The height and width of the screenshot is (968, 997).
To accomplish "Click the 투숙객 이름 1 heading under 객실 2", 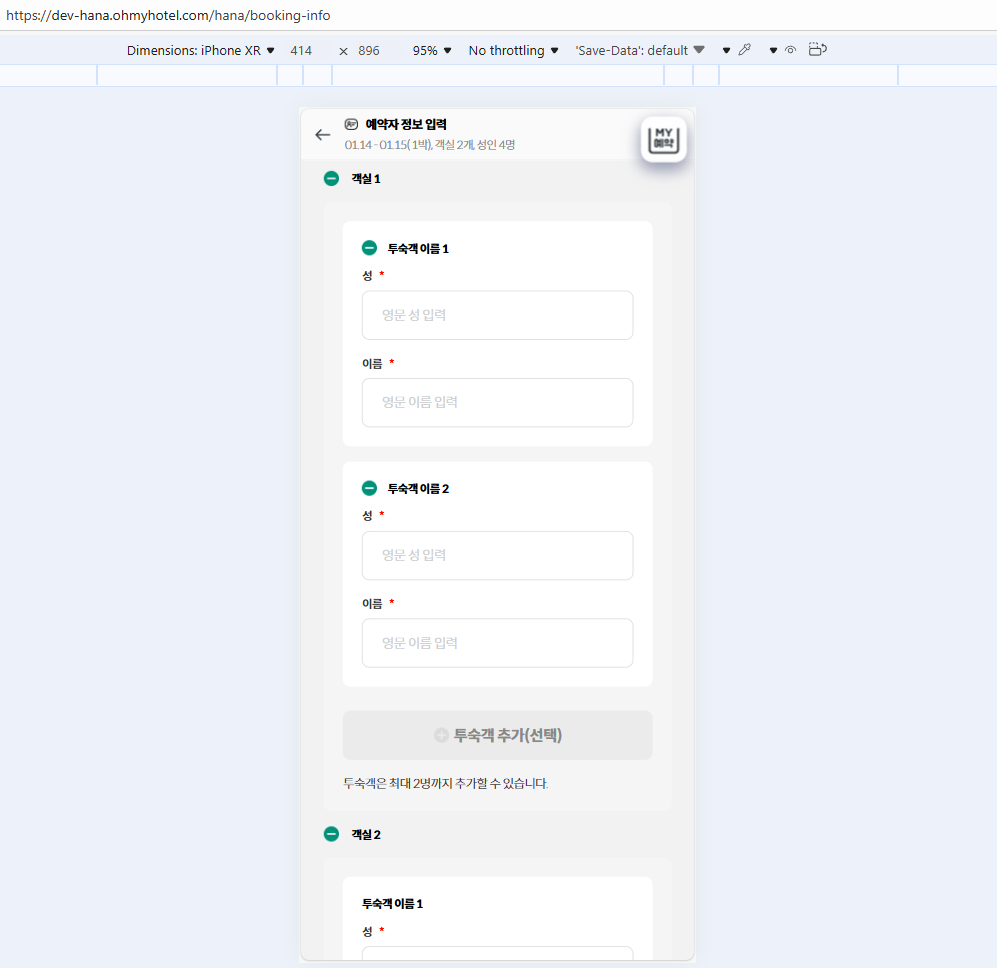I will (x=392, y=903).
